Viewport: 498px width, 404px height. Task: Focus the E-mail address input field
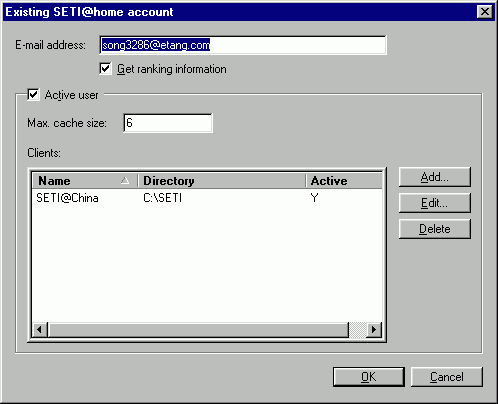point(243,45)
